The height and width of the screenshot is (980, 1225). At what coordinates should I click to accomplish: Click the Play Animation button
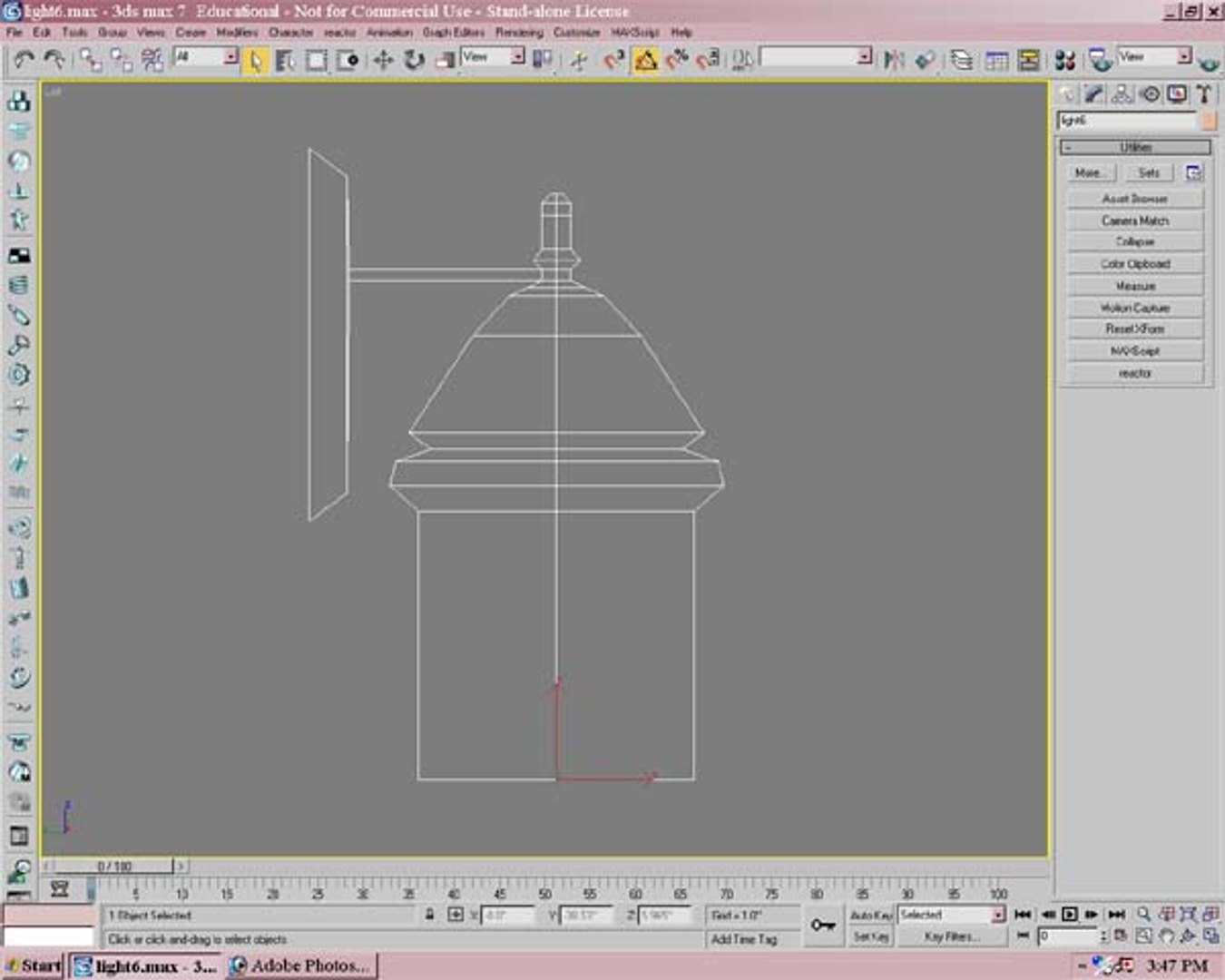click(x=1069, y=915)
